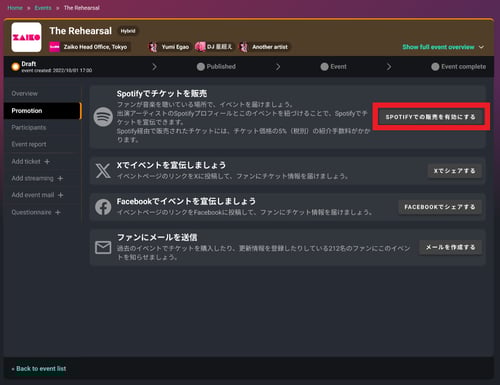Click the Event status circle
500x385 pixels.
(x=324, y=67)
